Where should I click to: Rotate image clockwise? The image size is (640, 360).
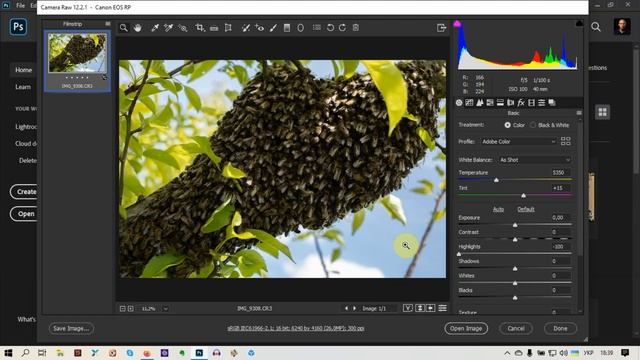(342, 28)
